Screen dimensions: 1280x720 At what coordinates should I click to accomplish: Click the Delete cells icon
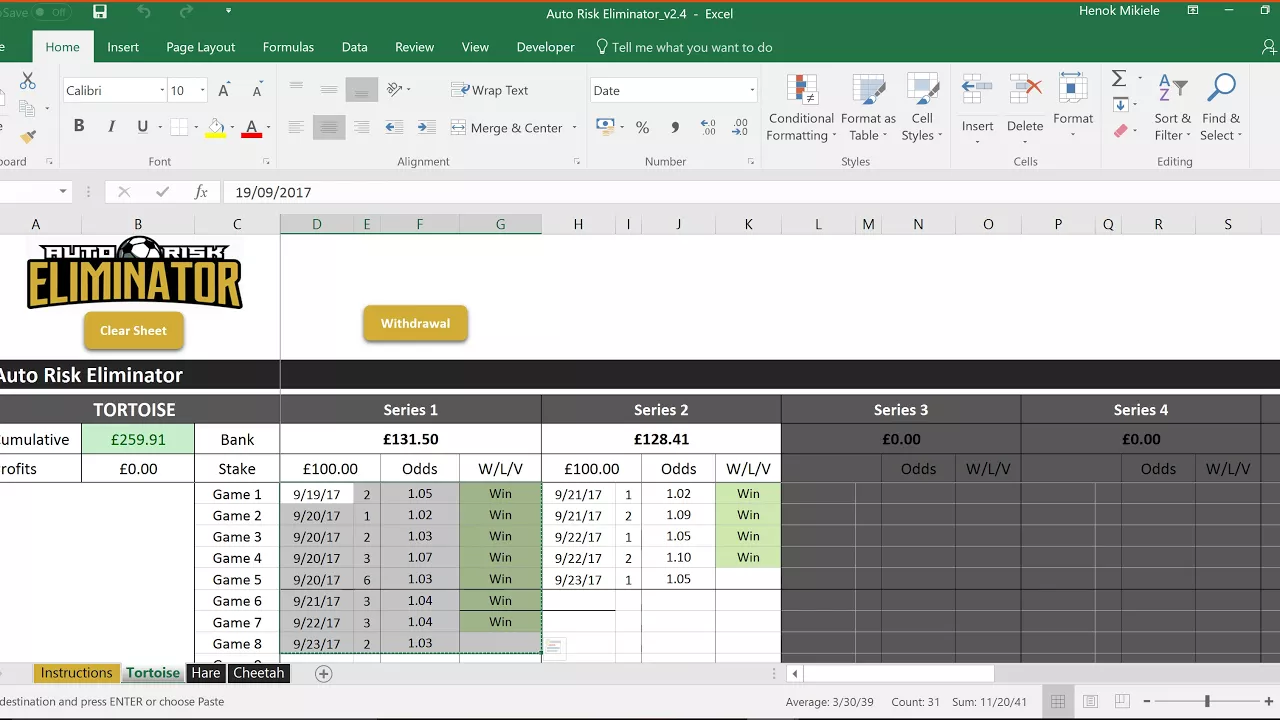click(x=1025, y=90)
